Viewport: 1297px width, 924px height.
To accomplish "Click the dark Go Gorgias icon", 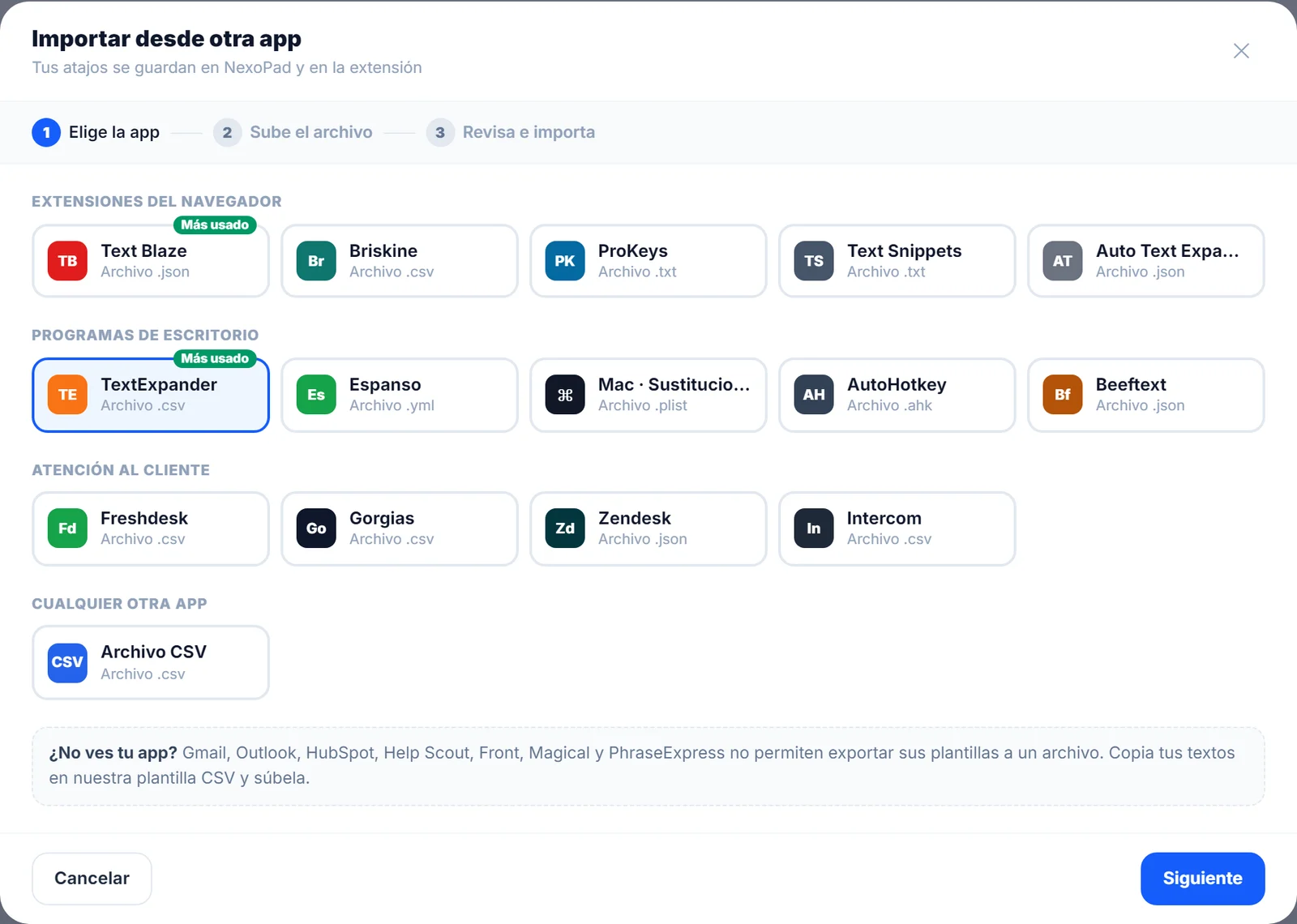I will (316, 528).
